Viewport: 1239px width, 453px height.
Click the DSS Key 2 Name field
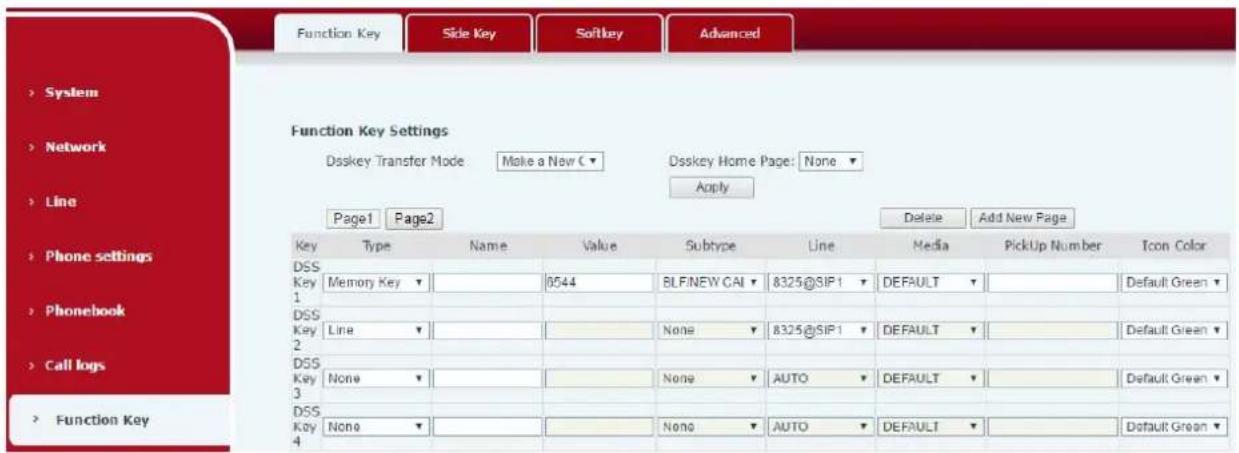click(x=486, y=330)
